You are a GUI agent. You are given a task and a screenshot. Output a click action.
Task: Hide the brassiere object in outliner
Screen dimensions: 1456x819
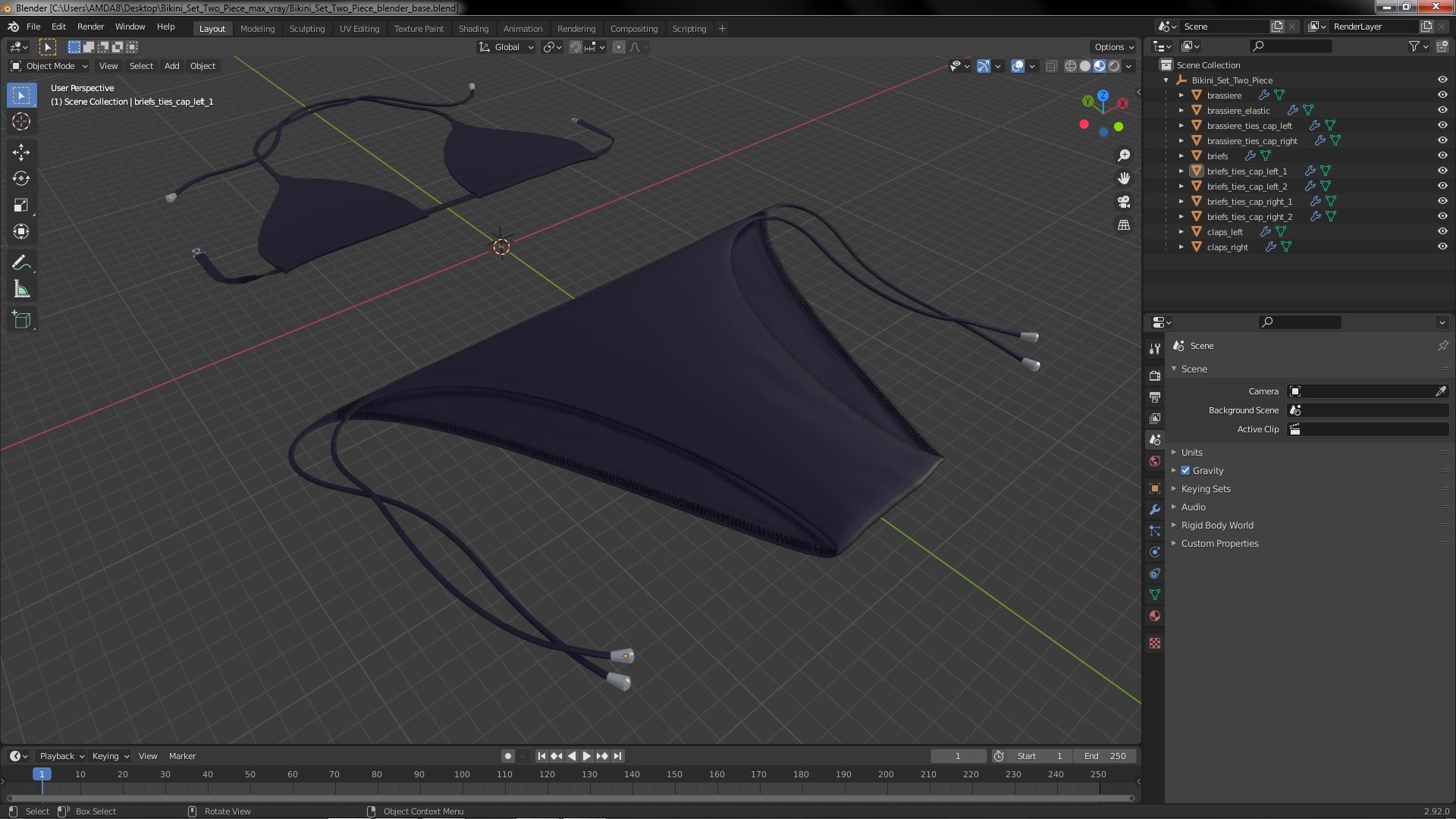[x=1442, y=95]
